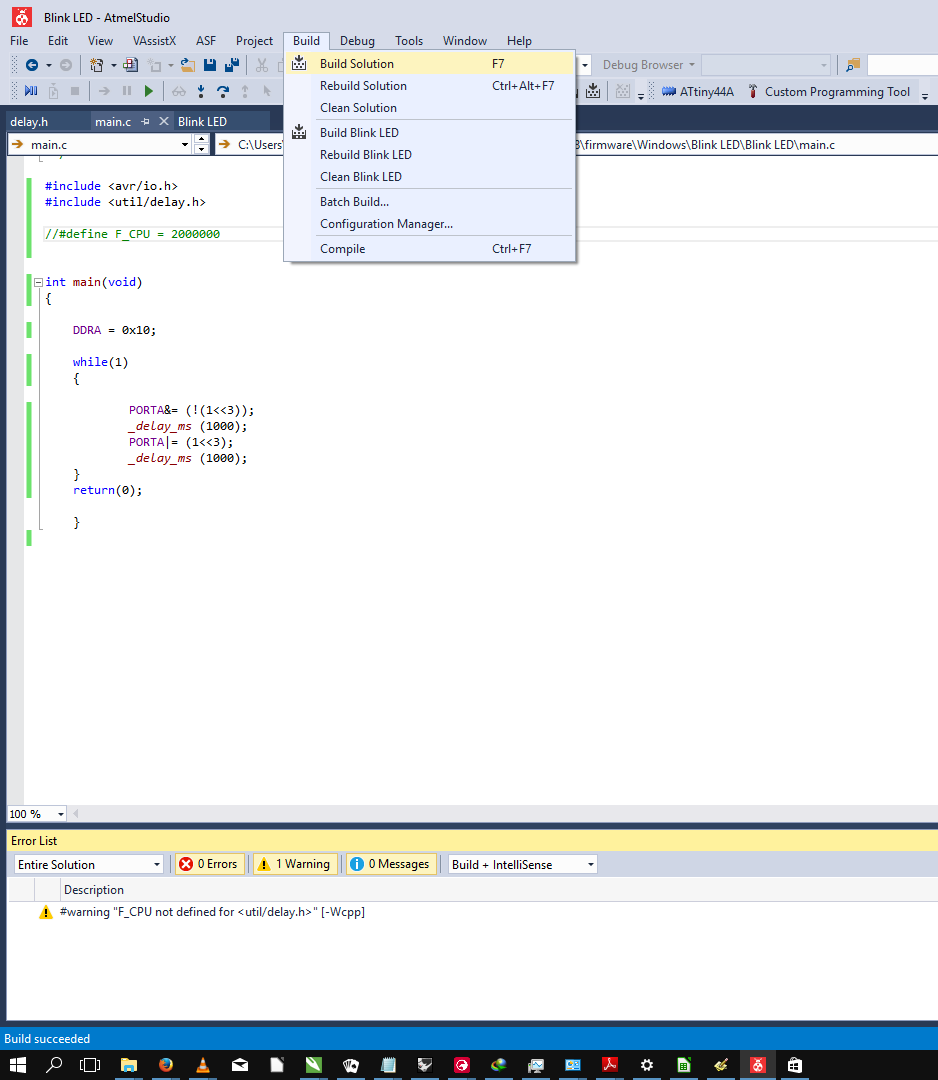Image resolution: width=938 pixels, height=1080 pixels.
Task: Open Batch Build... dialog
Action: coord(430,201)
